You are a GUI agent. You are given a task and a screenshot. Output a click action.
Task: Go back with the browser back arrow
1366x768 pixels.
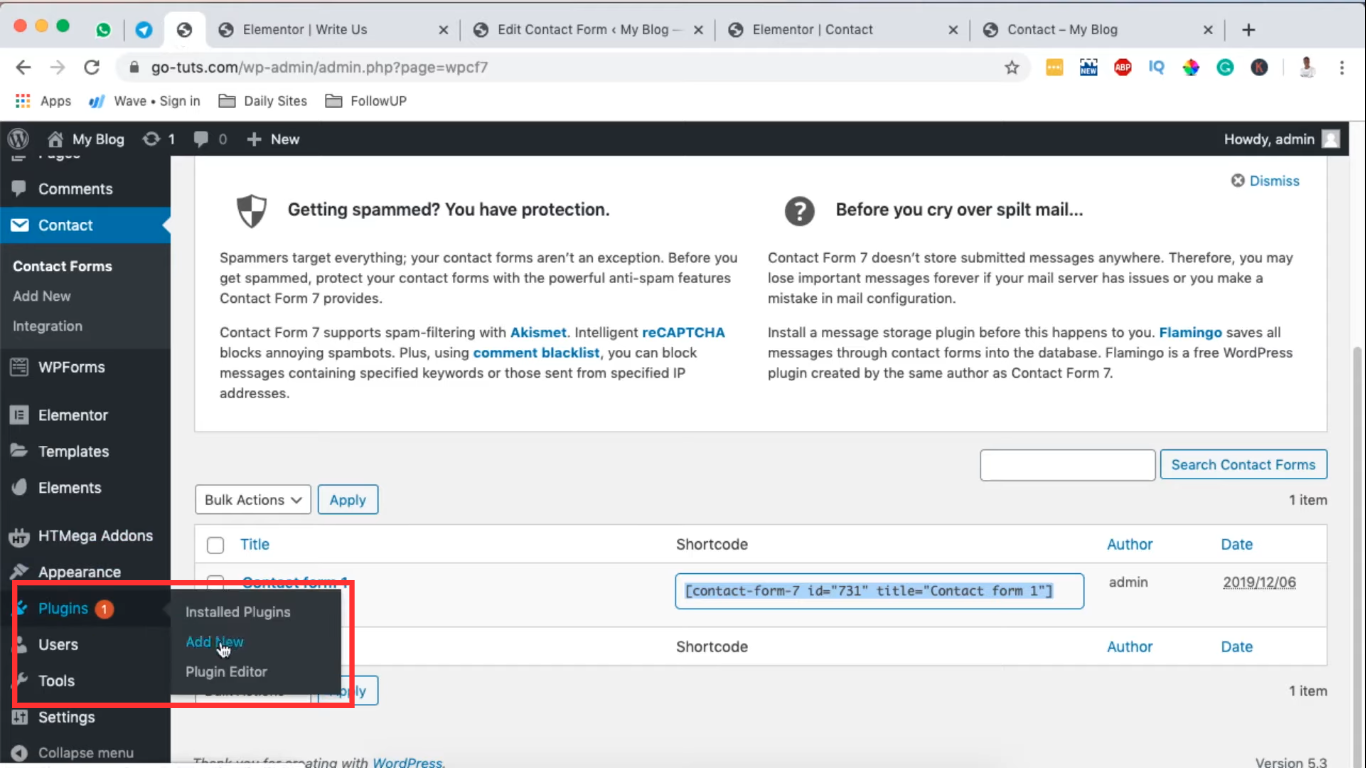[x=24, y=68]
